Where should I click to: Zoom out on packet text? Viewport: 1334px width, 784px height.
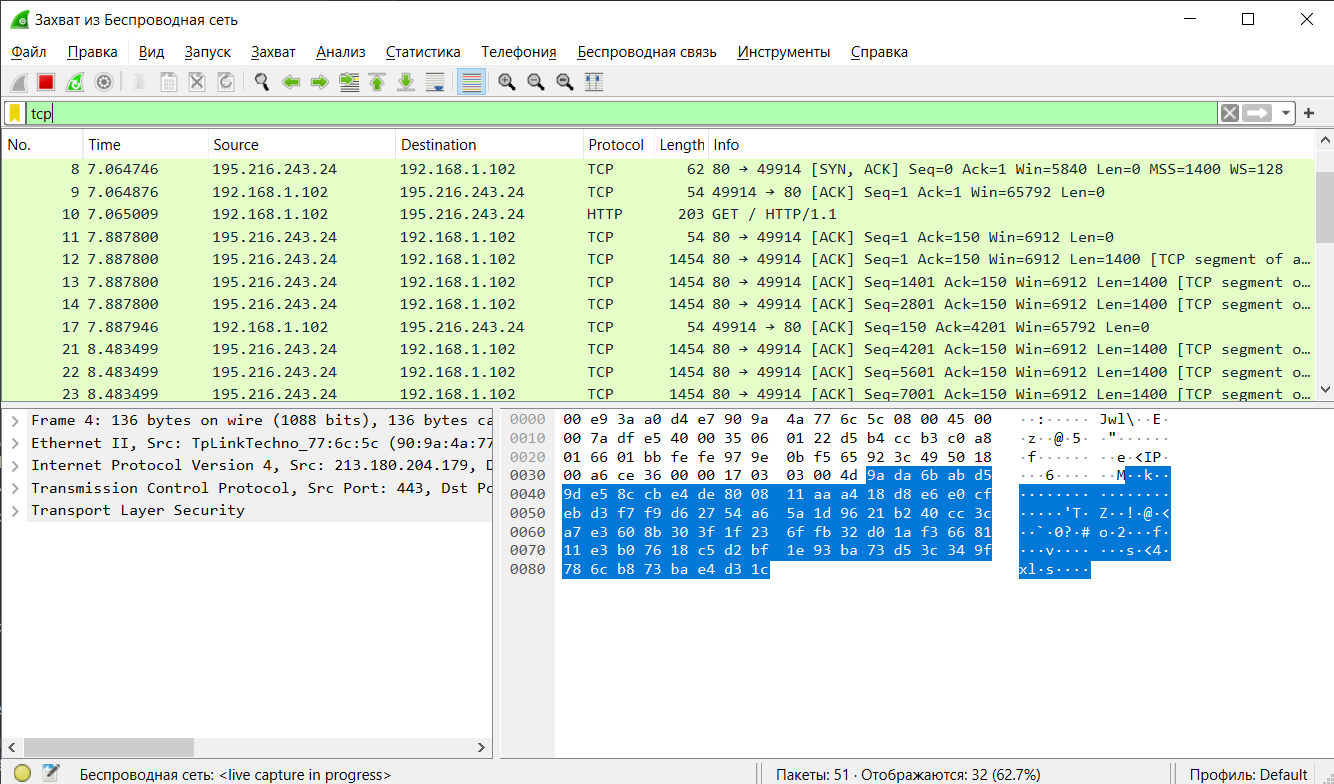[536, 82]
